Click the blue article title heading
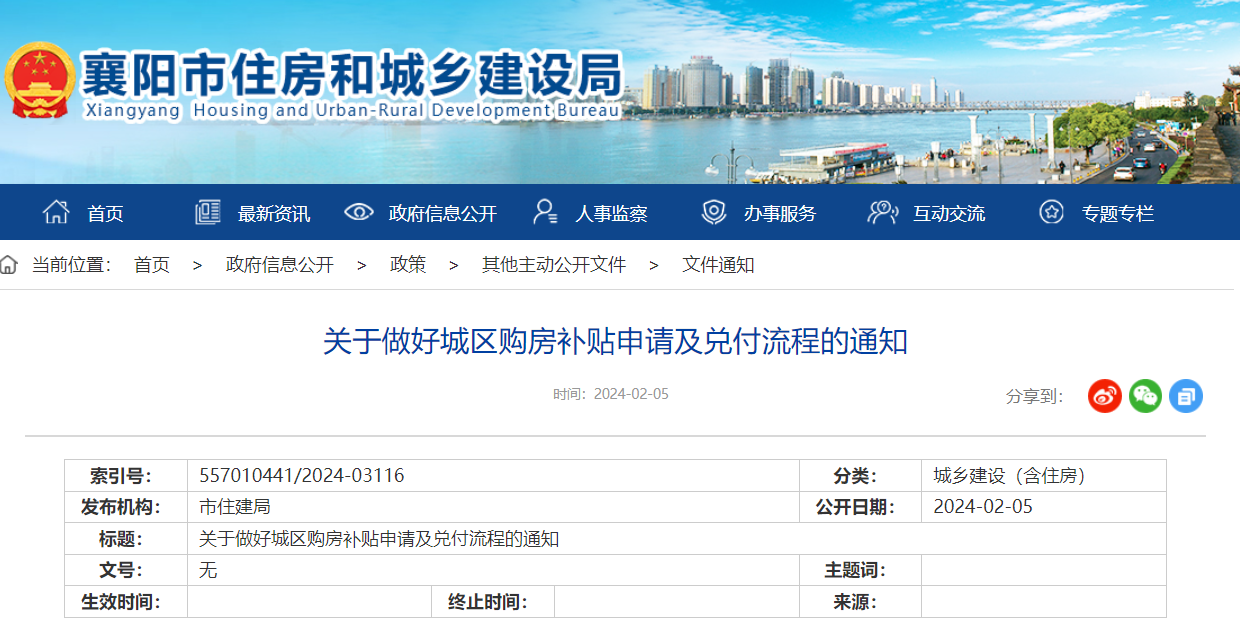 coord(615,342)
